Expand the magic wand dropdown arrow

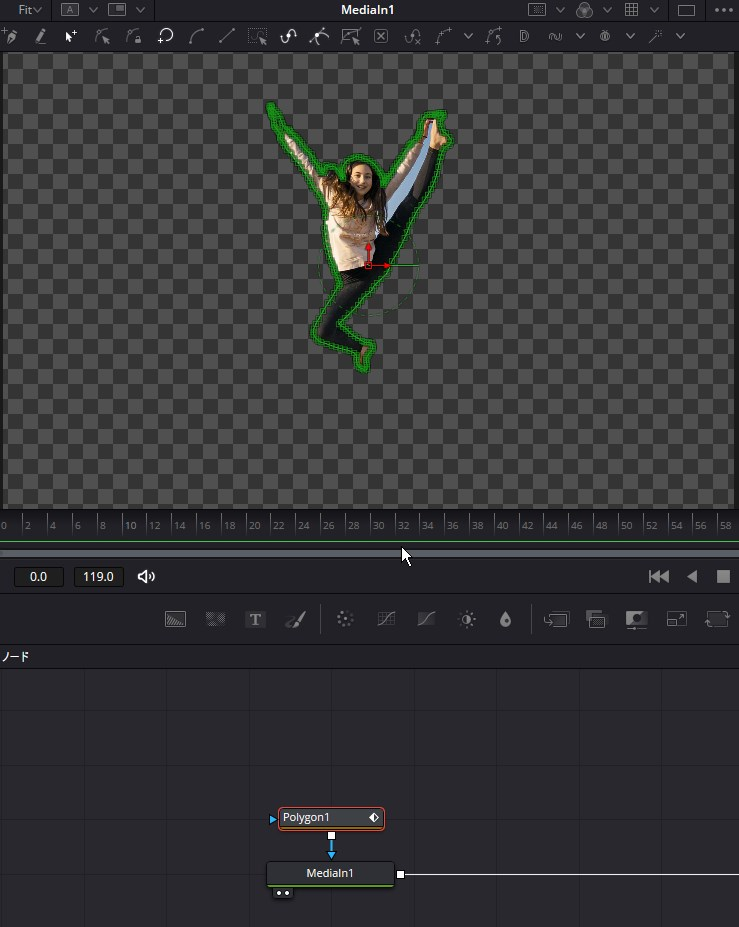click(680, 36)
